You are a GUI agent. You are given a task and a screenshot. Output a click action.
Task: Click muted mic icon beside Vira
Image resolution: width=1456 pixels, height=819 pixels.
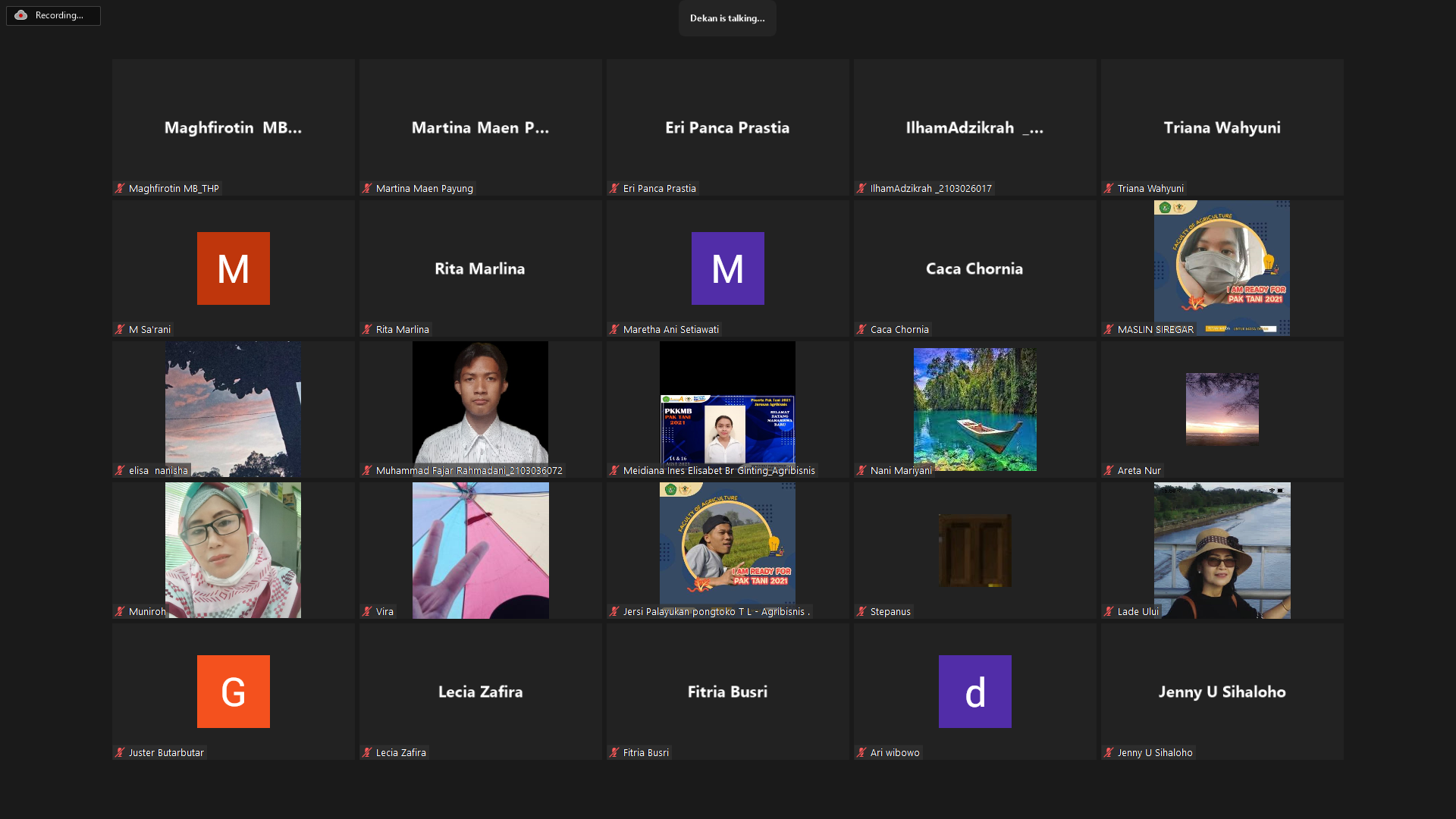[367, 611]
